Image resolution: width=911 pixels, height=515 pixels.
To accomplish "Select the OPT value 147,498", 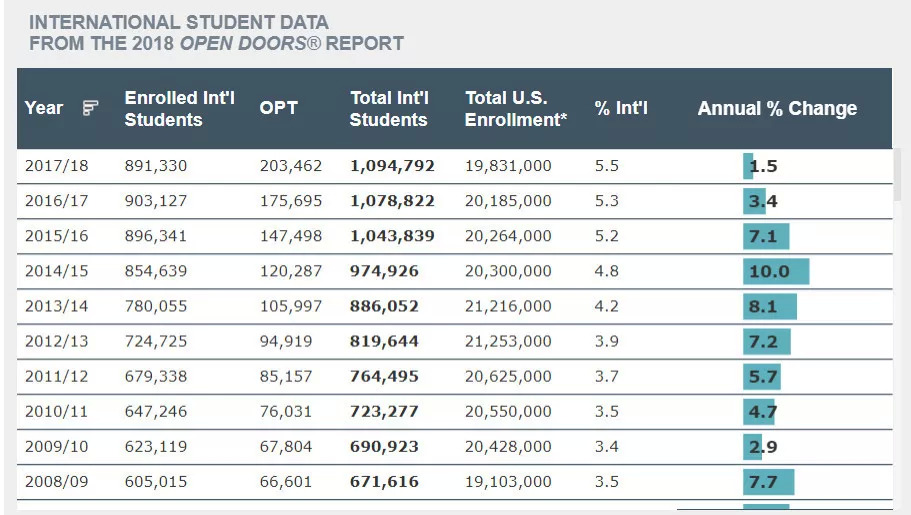I will click(291, 236).
